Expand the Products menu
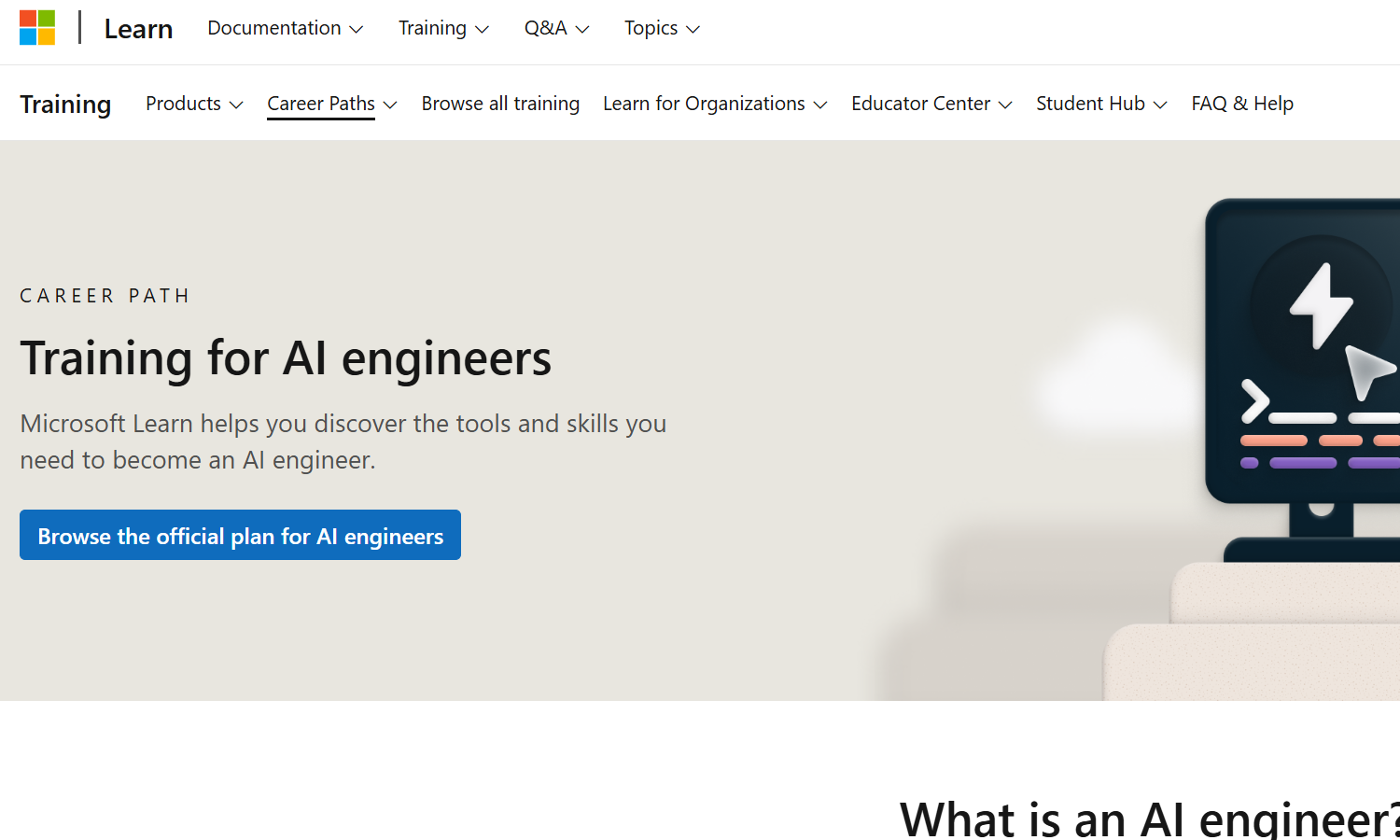Image resolution: width=1400 pixels, height=840 pixels. 194,104
